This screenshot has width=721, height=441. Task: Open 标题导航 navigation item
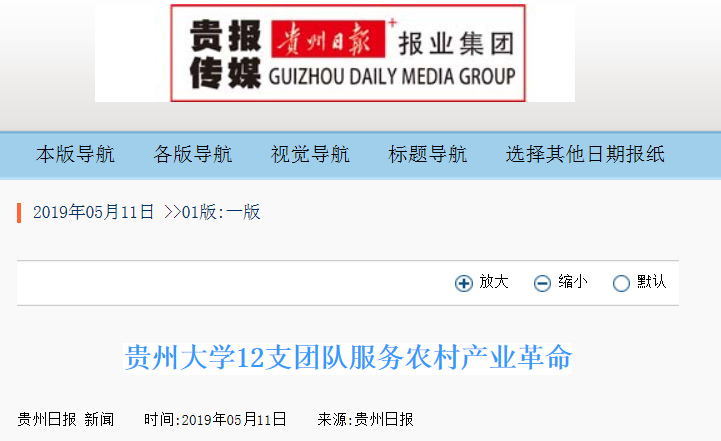(x=428, y=155)
